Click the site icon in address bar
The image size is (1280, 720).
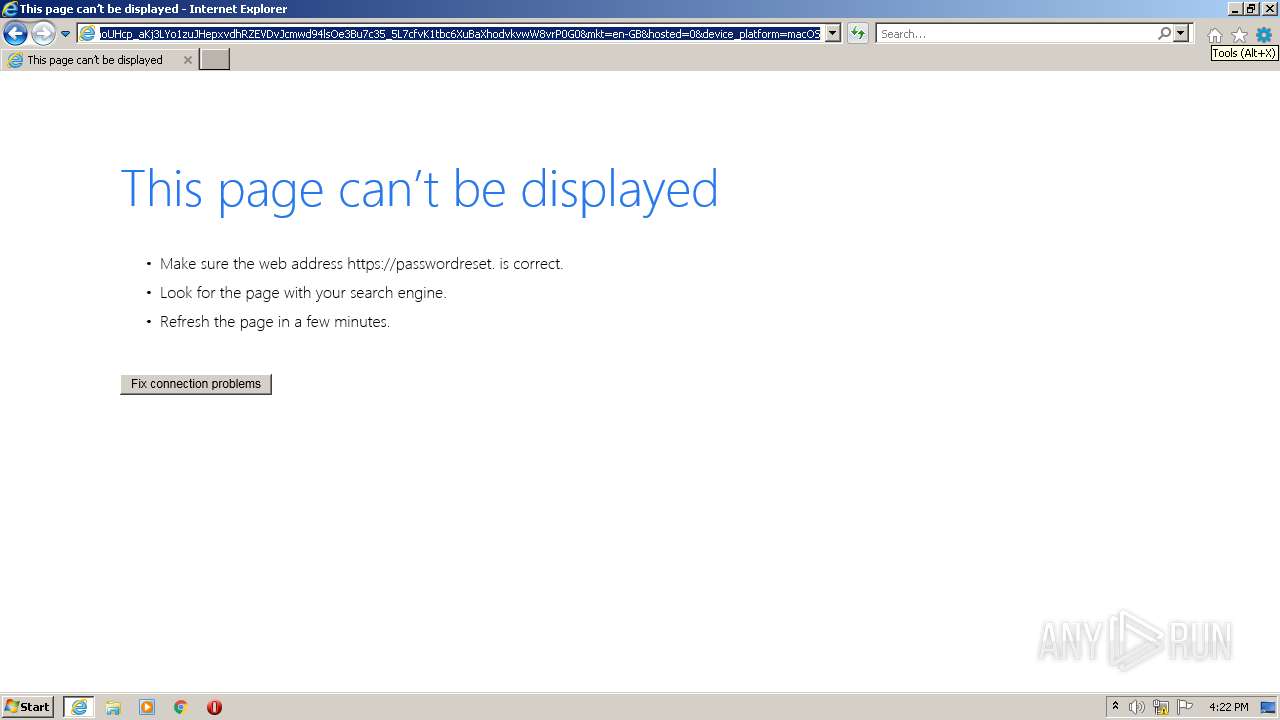click(x=88, y=34)
